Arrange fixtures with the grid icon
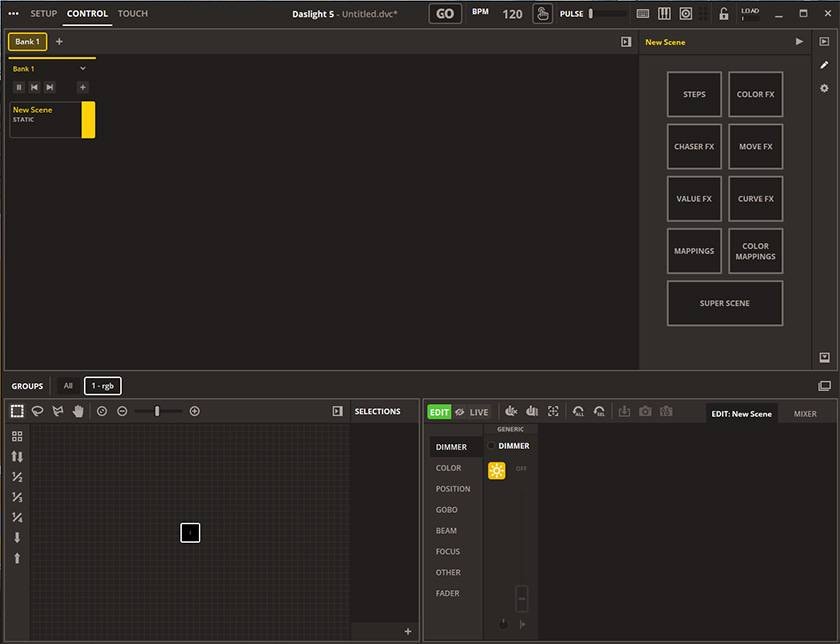 coord(17,436)
